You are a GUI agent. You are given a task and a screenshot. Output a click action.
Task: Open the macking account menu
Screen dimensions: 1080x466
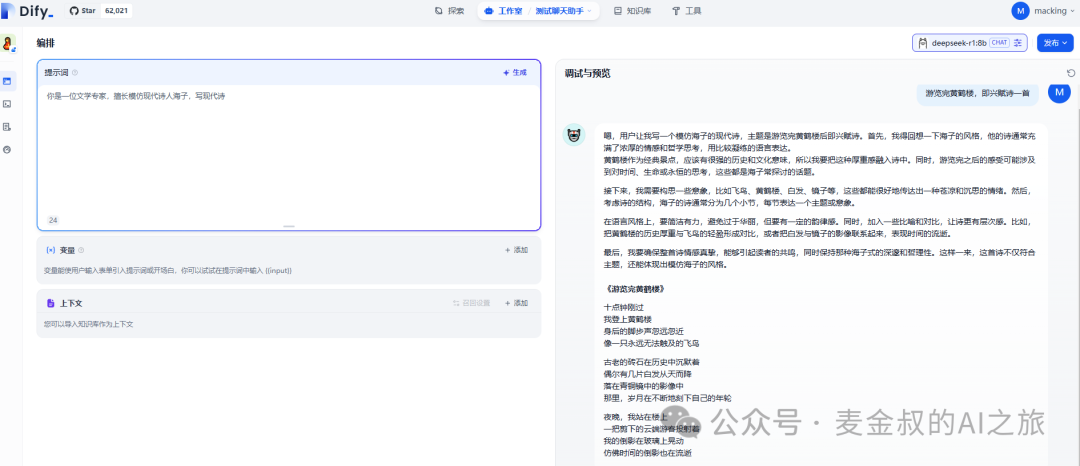[x=1042, y=11]
